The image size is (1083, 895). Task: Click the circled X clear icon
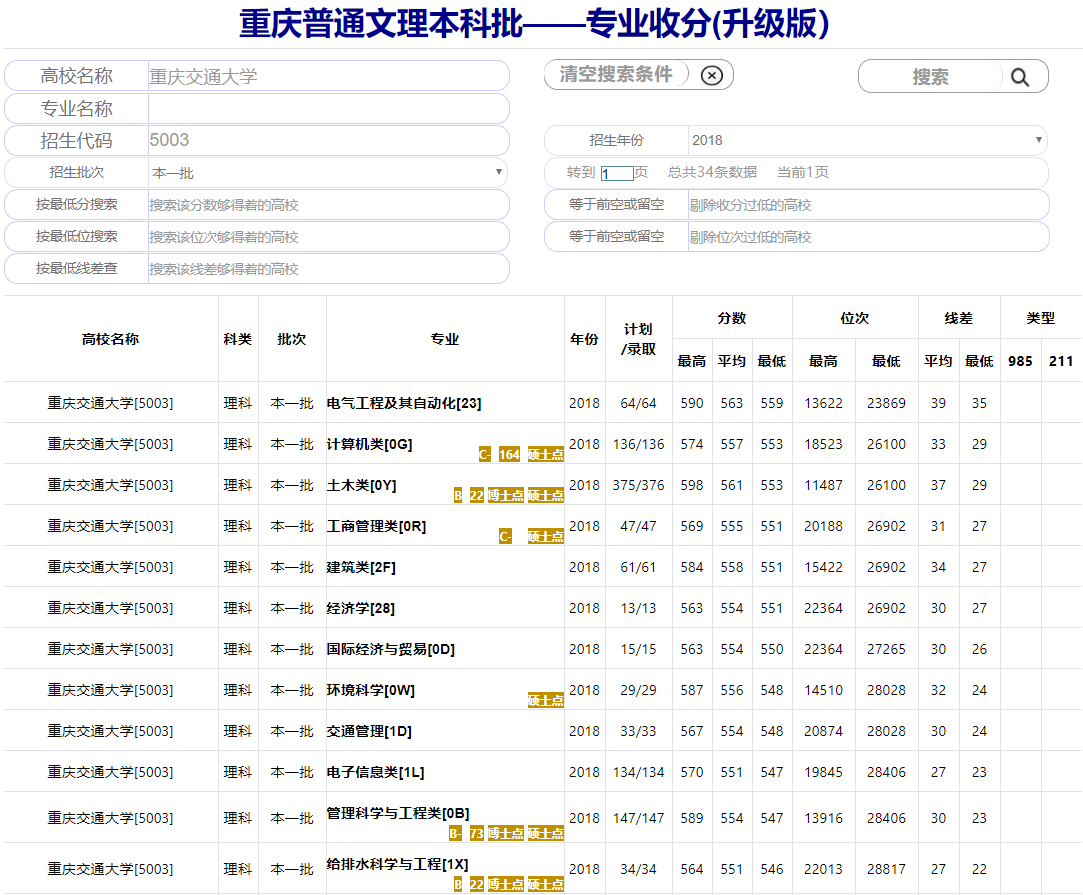click(x=711, y=75)
